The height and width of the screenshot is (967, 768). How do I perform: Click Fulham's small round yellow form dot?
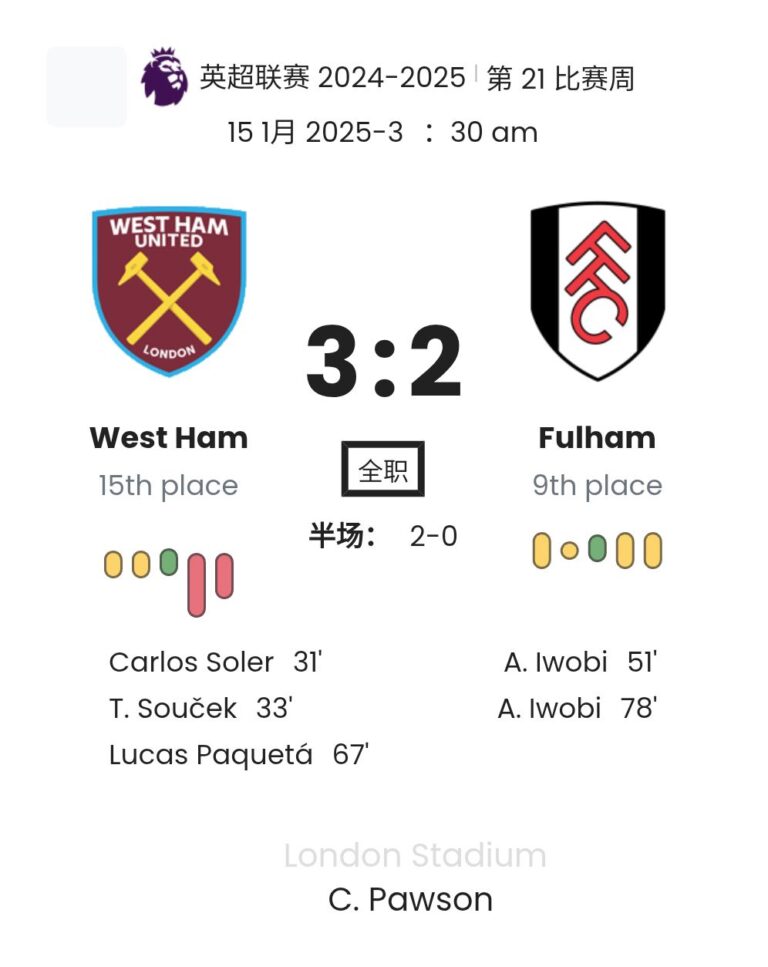pos(569,550)
